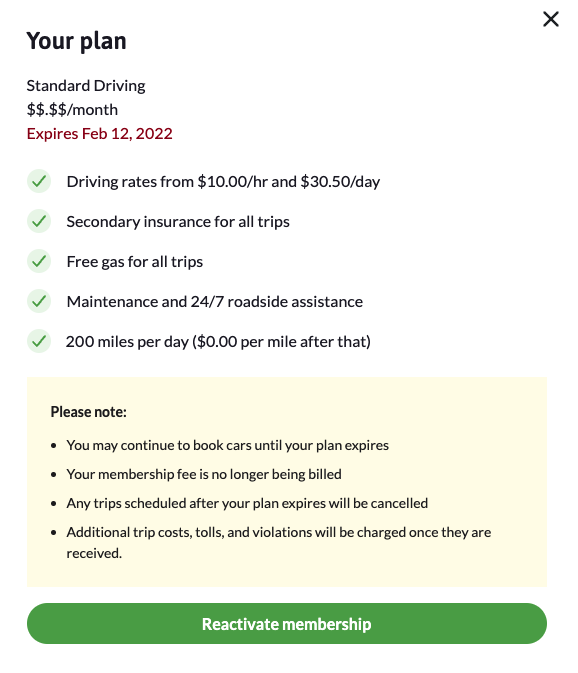Click Free gas for all trips text
This screenshot has height=673, width=578.
pos(135,262)
